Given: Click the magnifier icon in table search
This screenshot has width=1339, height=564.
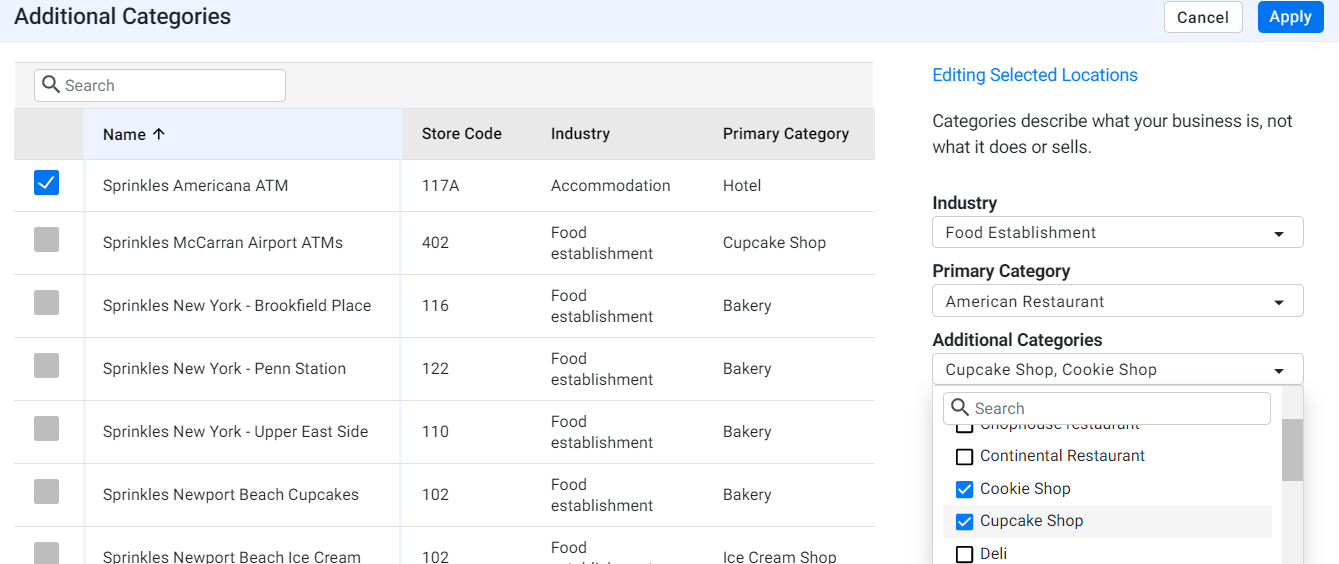Looking at the screenshot, I should tap(51, 85).
